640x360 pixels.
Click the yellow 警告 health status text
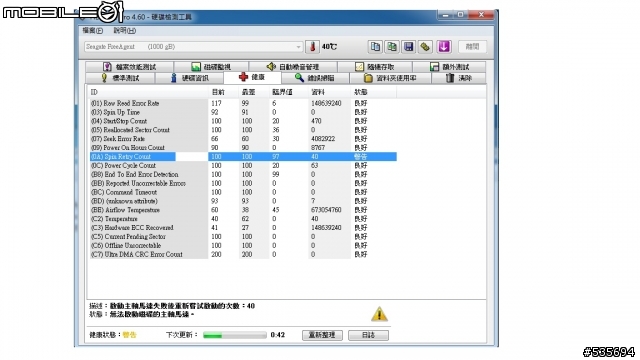[129, 335]
